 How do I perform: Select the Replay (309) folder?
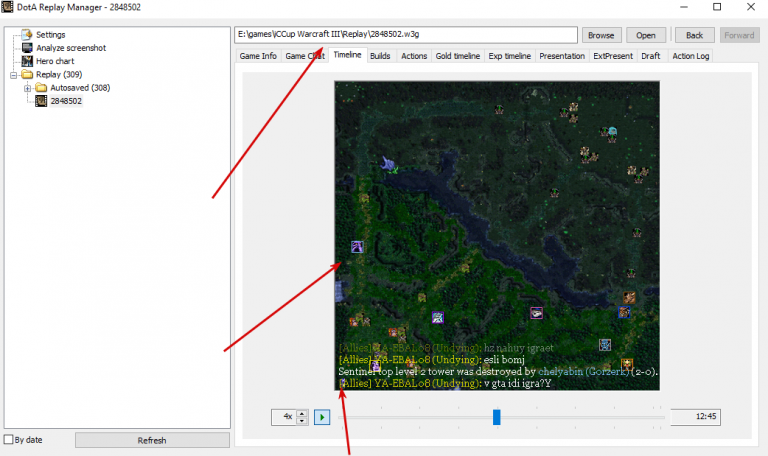(x=59, y=74)
